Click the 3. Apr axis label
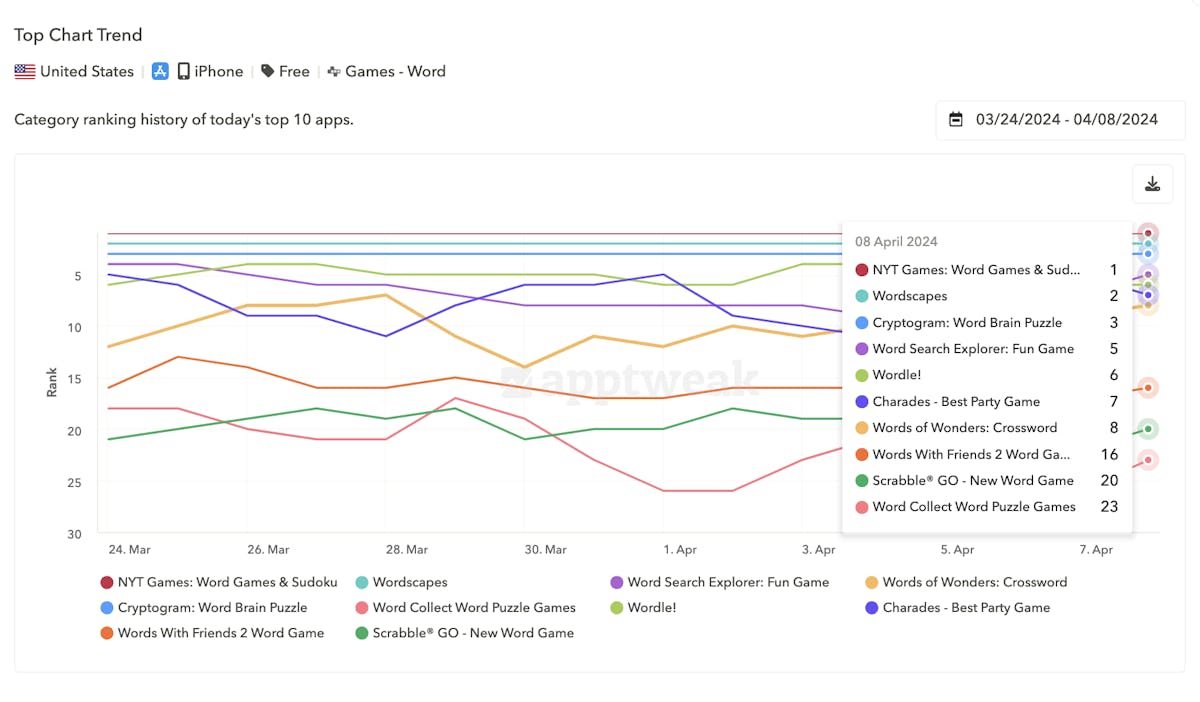The height and width of the screenshot is (702, 1200). pos(818,550)
